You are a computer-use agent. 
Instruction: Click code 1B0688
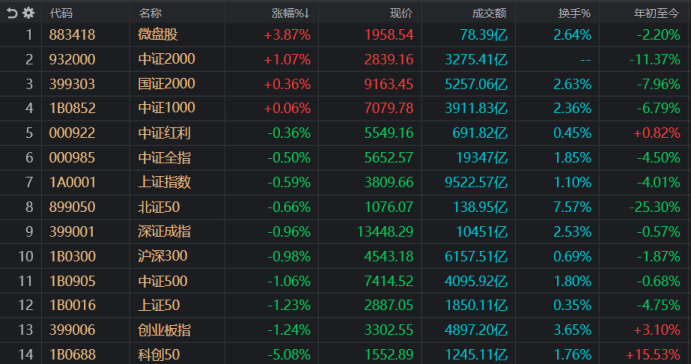72,355
